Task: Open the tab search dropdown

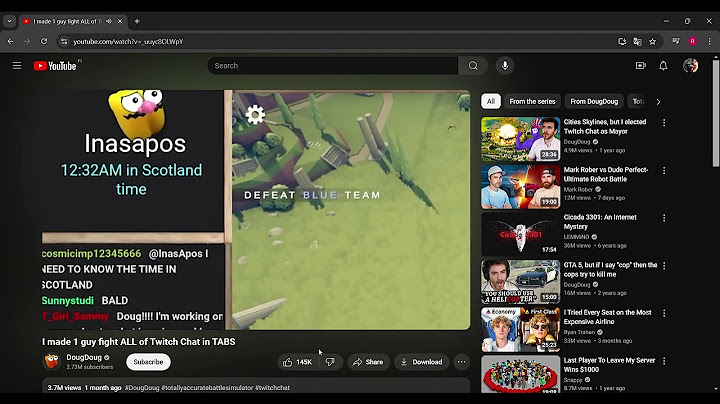Action: coord(10,21)
